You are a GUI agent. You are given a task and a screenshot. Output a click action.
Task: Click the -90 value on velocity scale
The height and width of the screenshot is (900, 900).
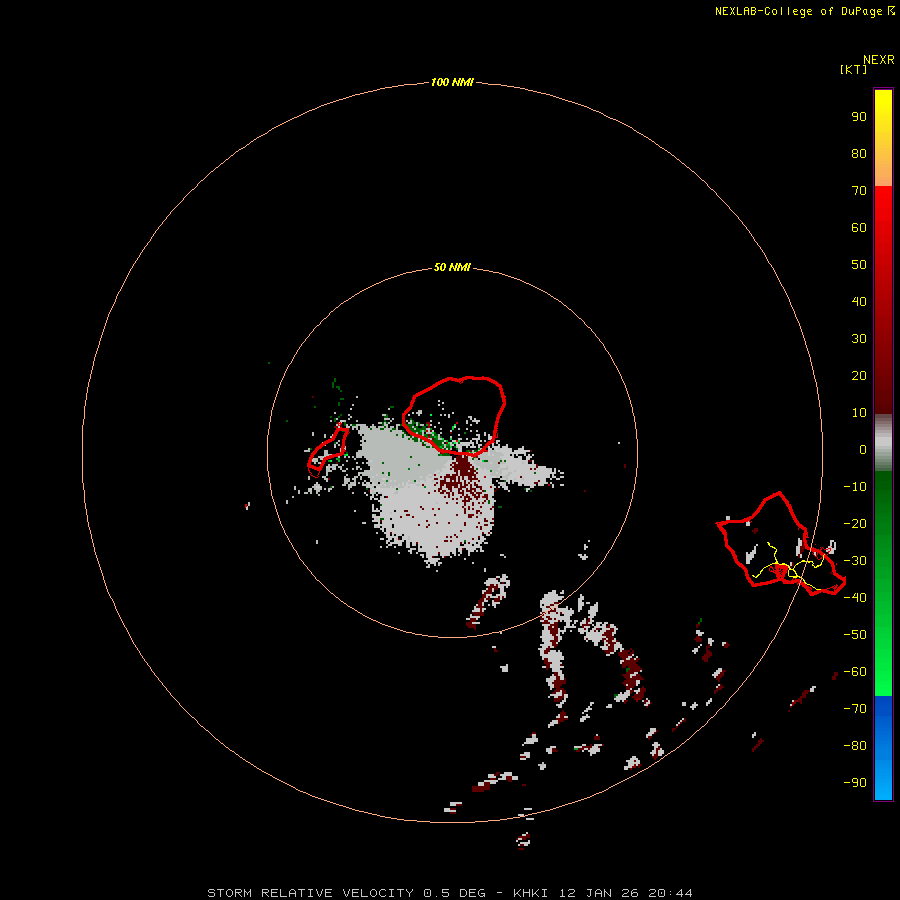(855, 782)
